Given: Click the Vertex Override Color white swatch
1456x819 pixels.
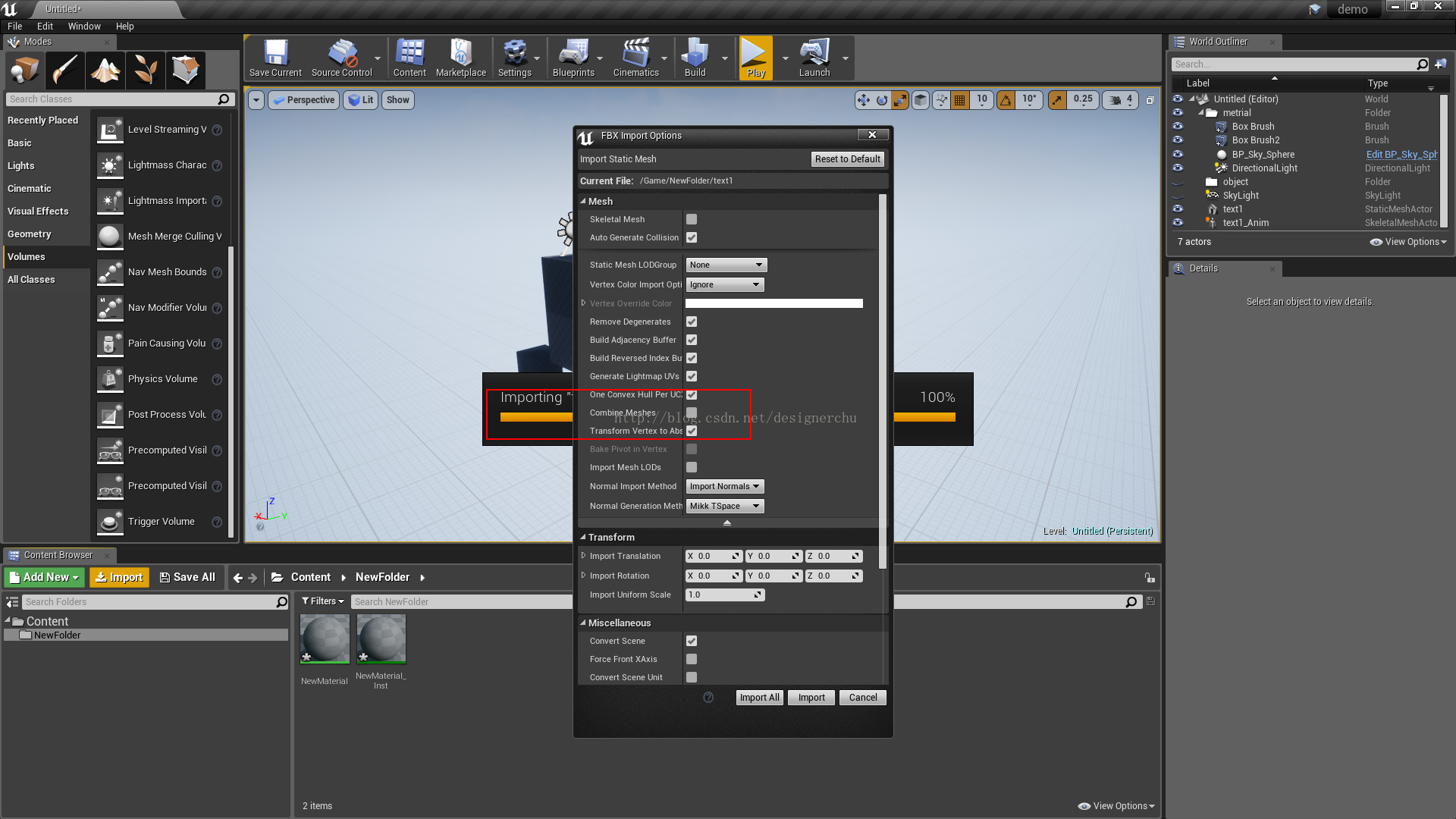Looking at the screenshot, I should pos(774,303).
